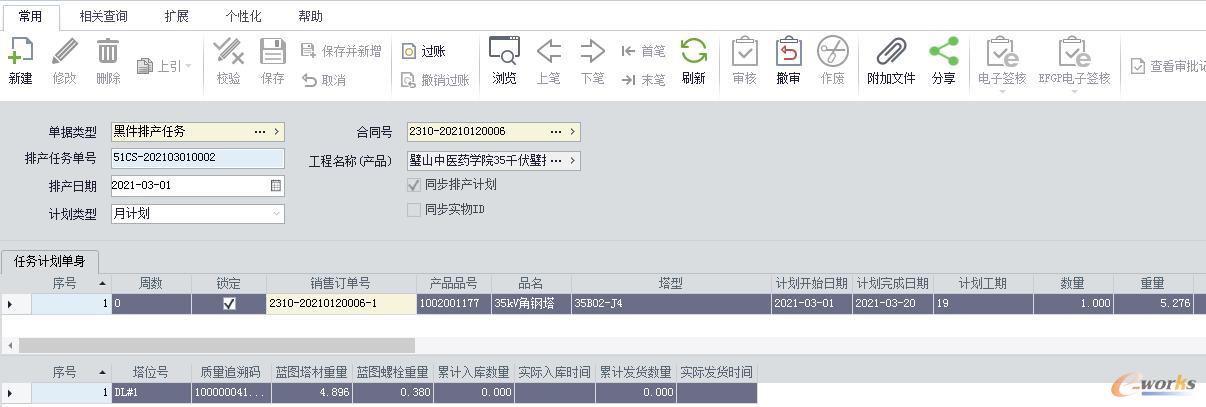
Task: Click the 塔位号 cell DL#1
Action: pyautogui.click(x=151, y=393)
